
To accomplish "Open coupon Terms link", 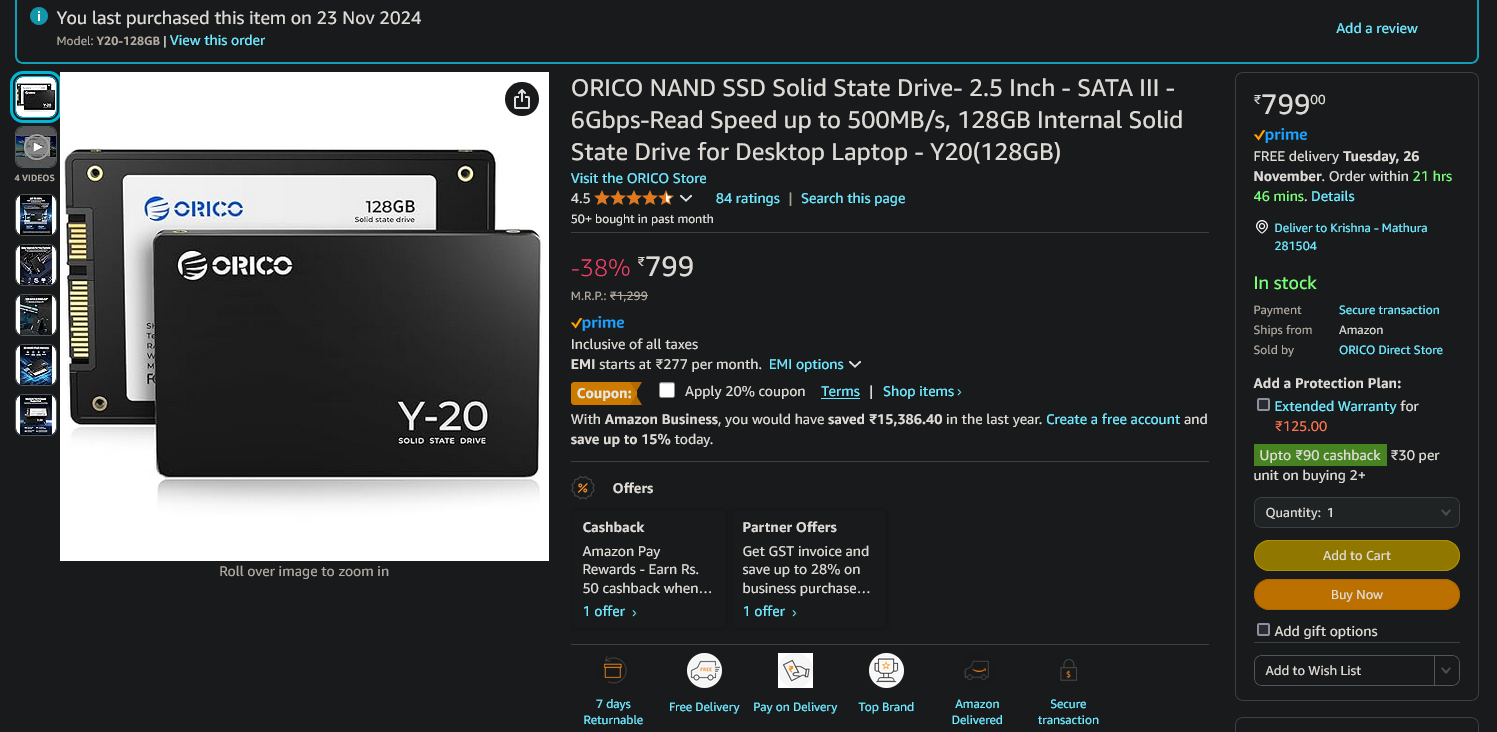I will point(840,391).
